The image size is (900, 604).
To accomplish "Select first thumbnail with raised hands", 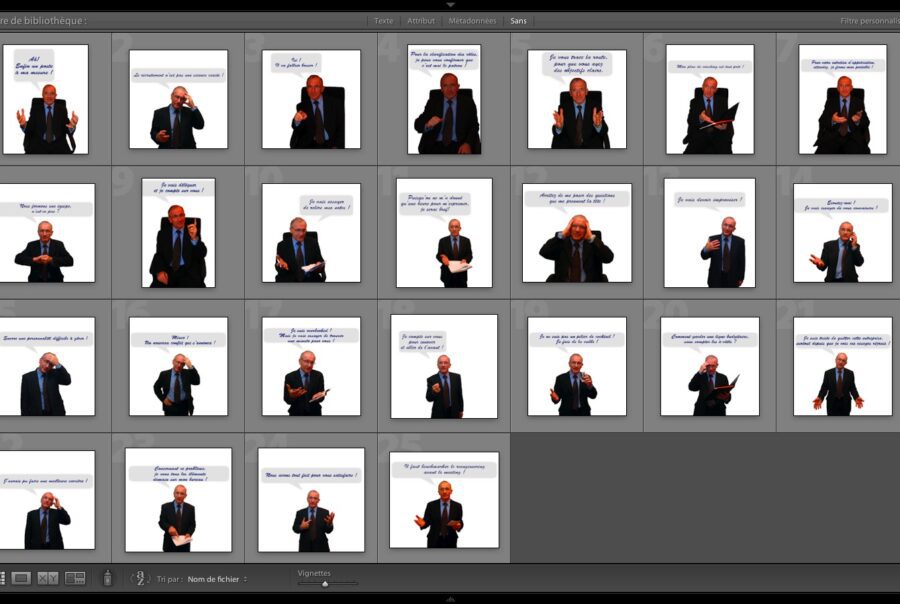I will click(45, 100).
